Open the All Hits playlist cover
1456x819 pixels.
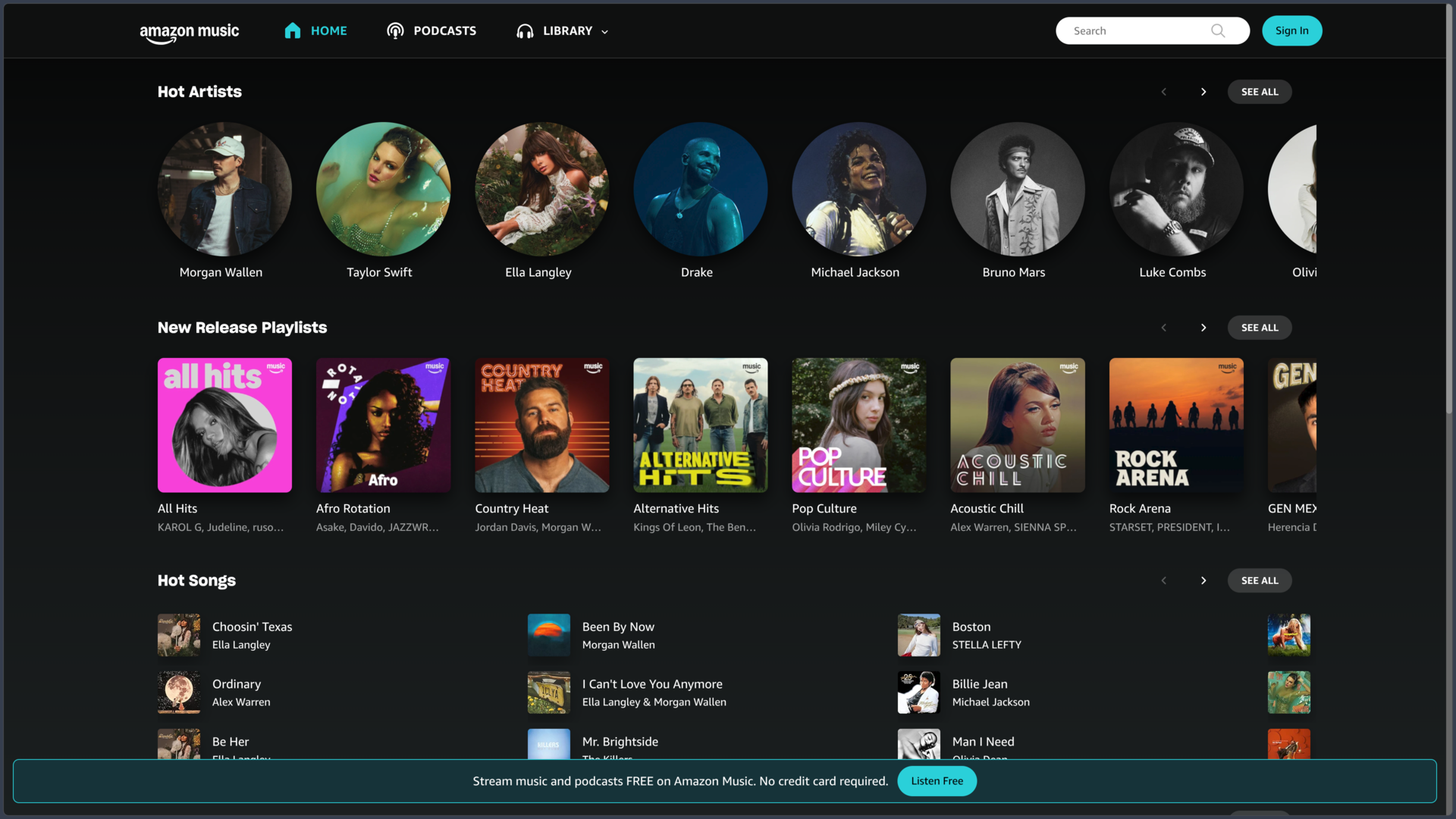224,425
